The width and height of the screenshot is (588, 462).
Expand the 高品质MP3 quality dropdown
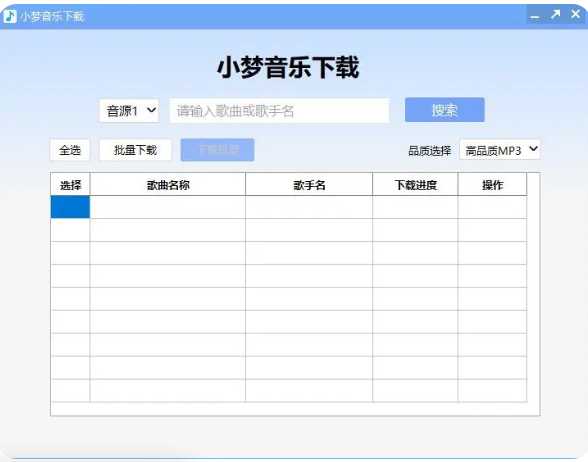pos(500,150)
